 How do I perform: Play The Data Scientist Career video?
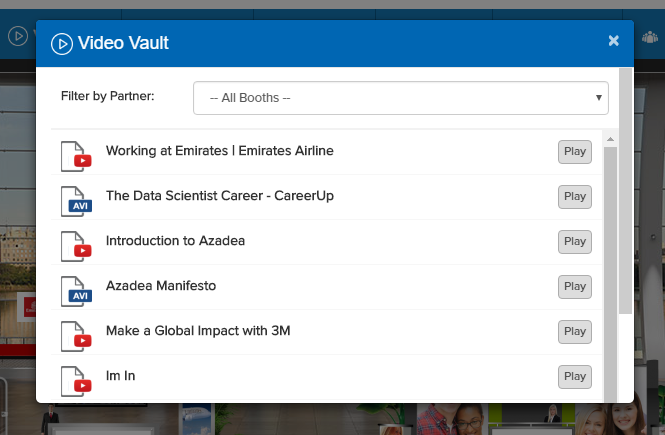[574, 197]
